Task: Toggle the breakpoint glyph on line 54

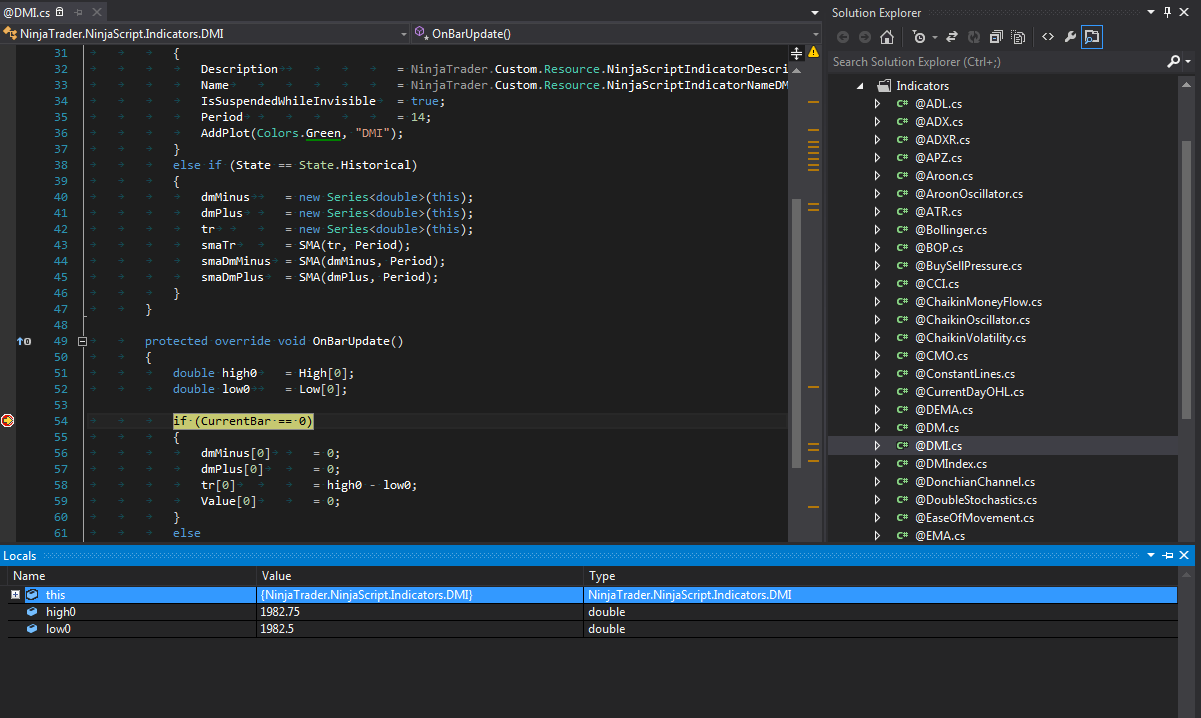Action: 8,420
